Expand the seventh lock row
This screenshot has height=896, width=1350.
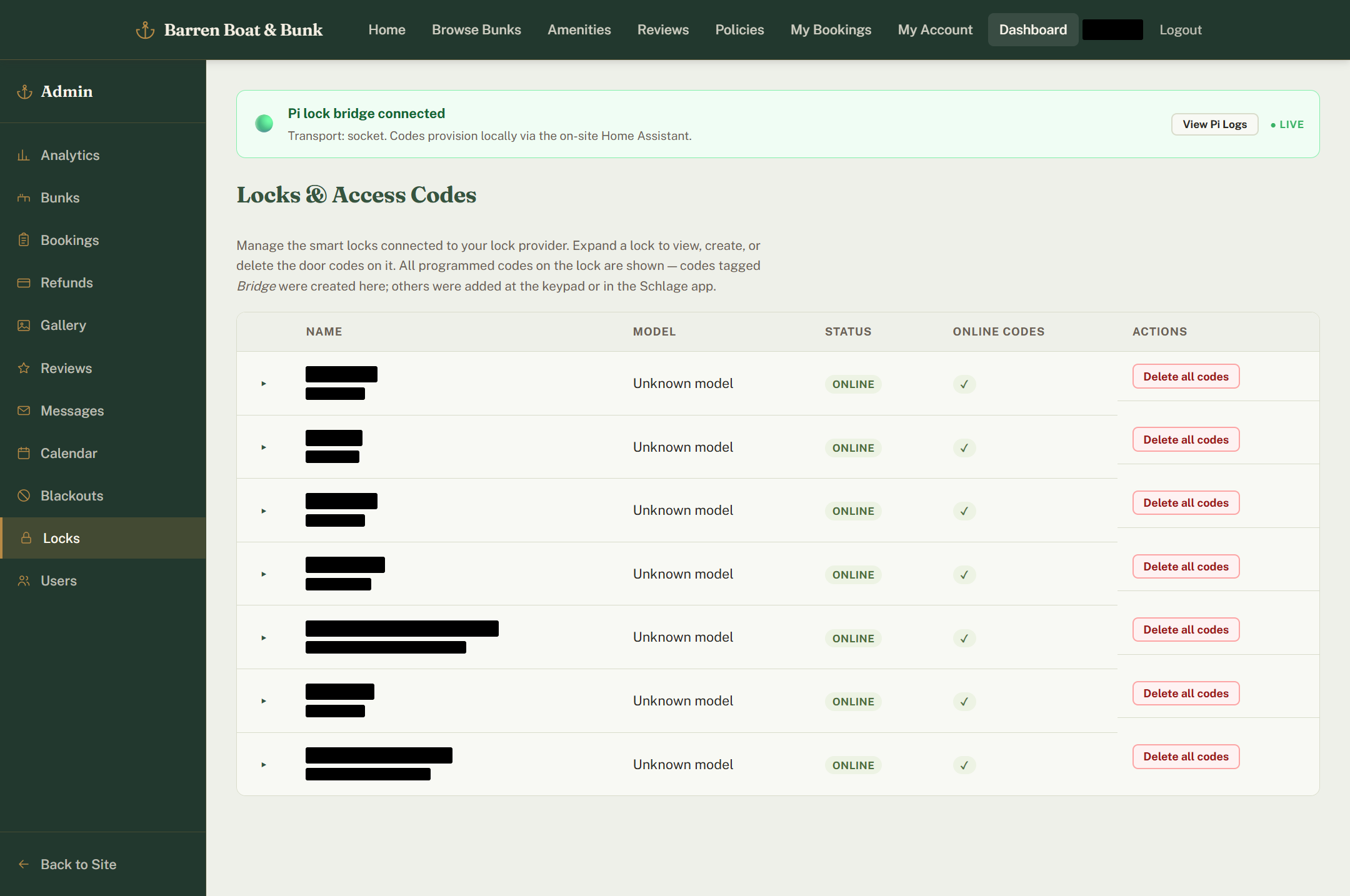pos(264,765)
